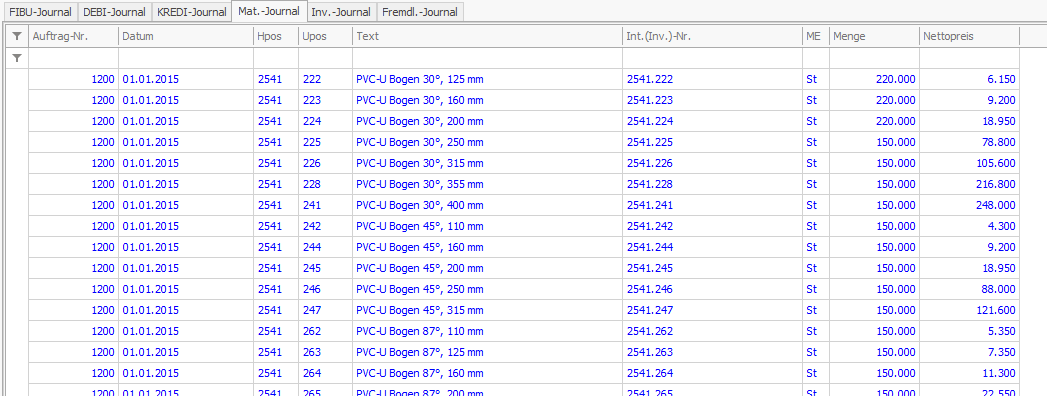Click the Auftrag-Nr. filter field
This screenshot has height=396, width=1047.
click(73, 59)
